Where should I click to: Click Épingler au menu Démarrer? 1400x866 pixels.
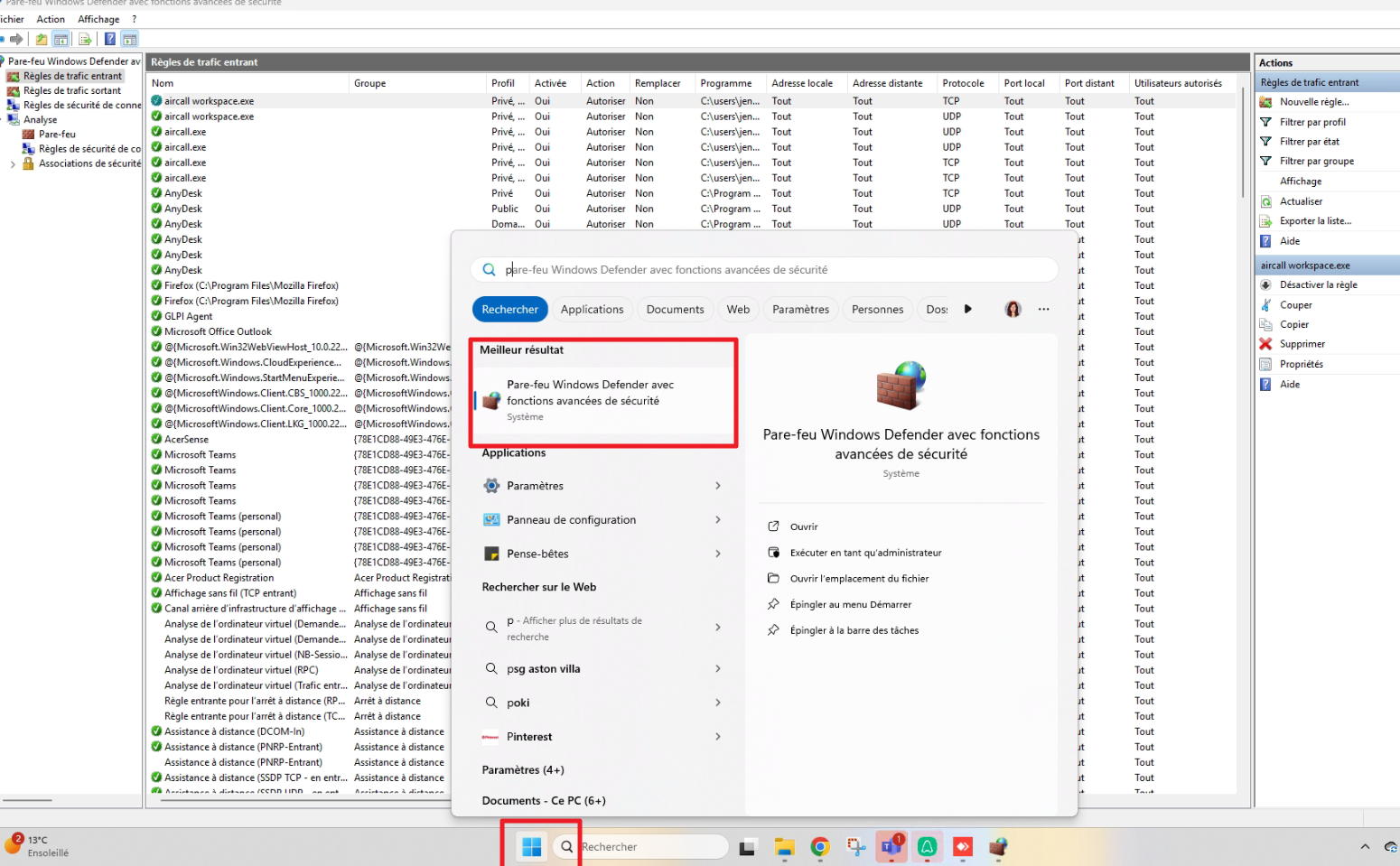click(851, 605)
